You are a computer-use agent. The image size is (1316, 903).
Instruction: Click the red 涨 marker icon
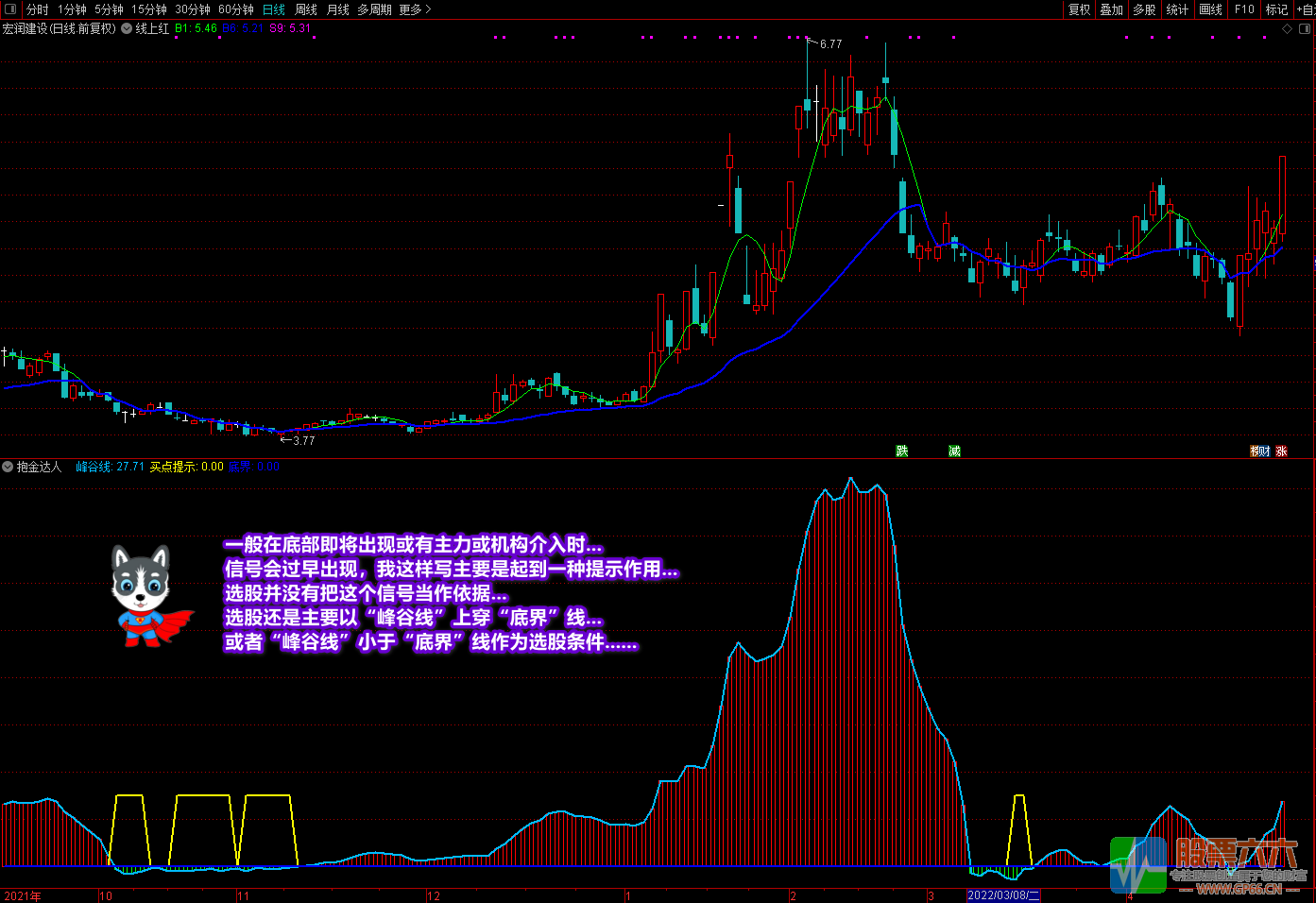(1281, 451)
